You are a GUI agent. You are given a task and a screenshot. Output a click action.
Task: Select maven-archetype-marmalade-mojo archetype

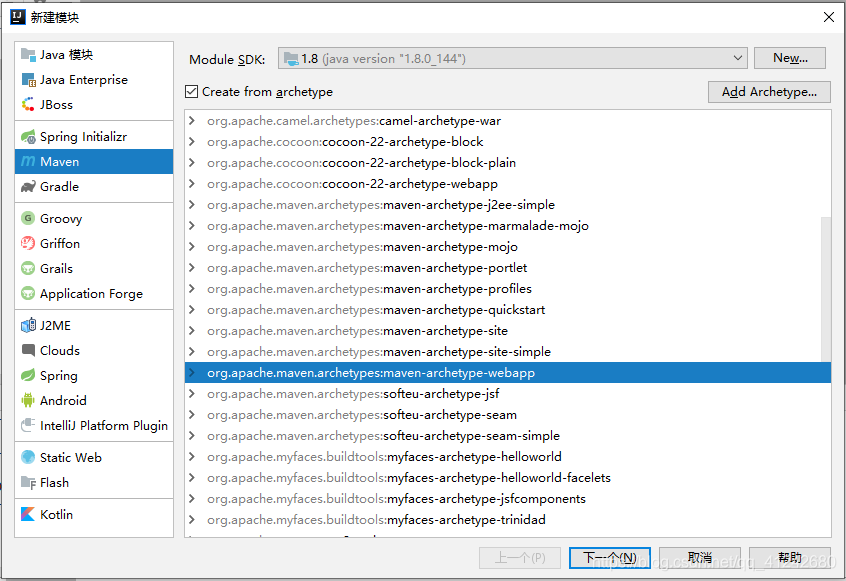click(507, 226)
